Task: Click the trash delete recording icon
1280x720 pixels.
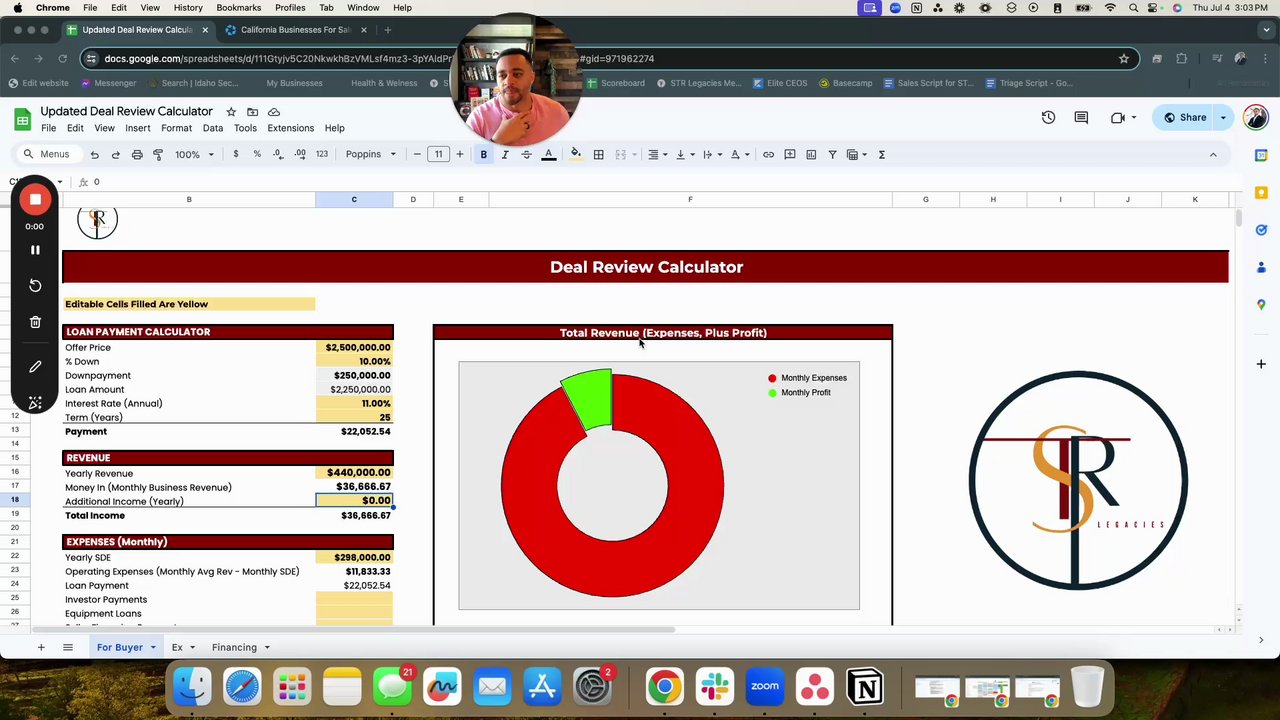Action: click(x=35, y=322)
